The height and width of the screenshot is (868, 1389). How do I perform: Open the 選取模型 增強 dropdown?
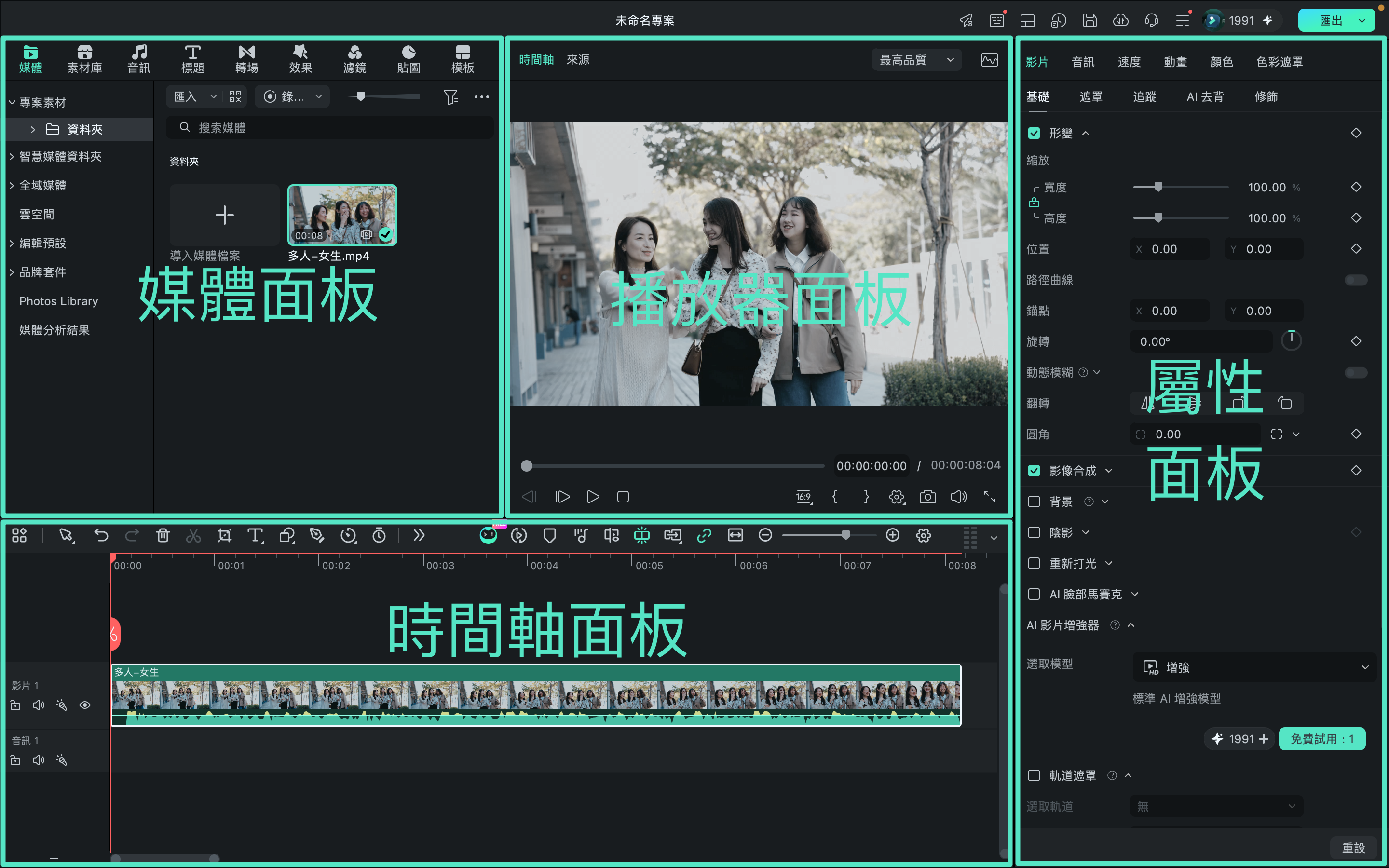(1254, 667)
